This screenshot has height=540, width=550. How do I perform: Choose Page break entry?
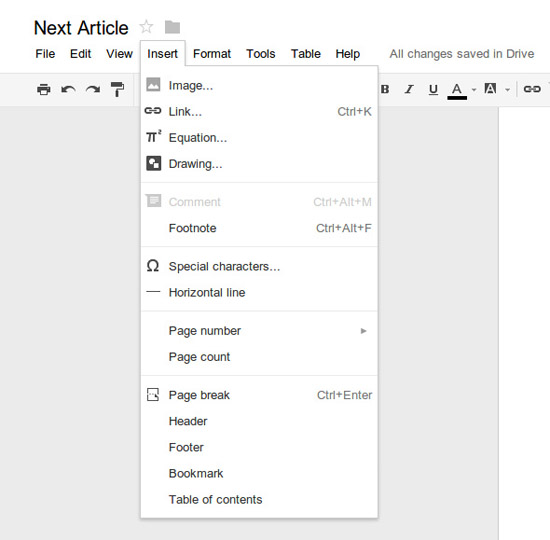pos(259,395)
